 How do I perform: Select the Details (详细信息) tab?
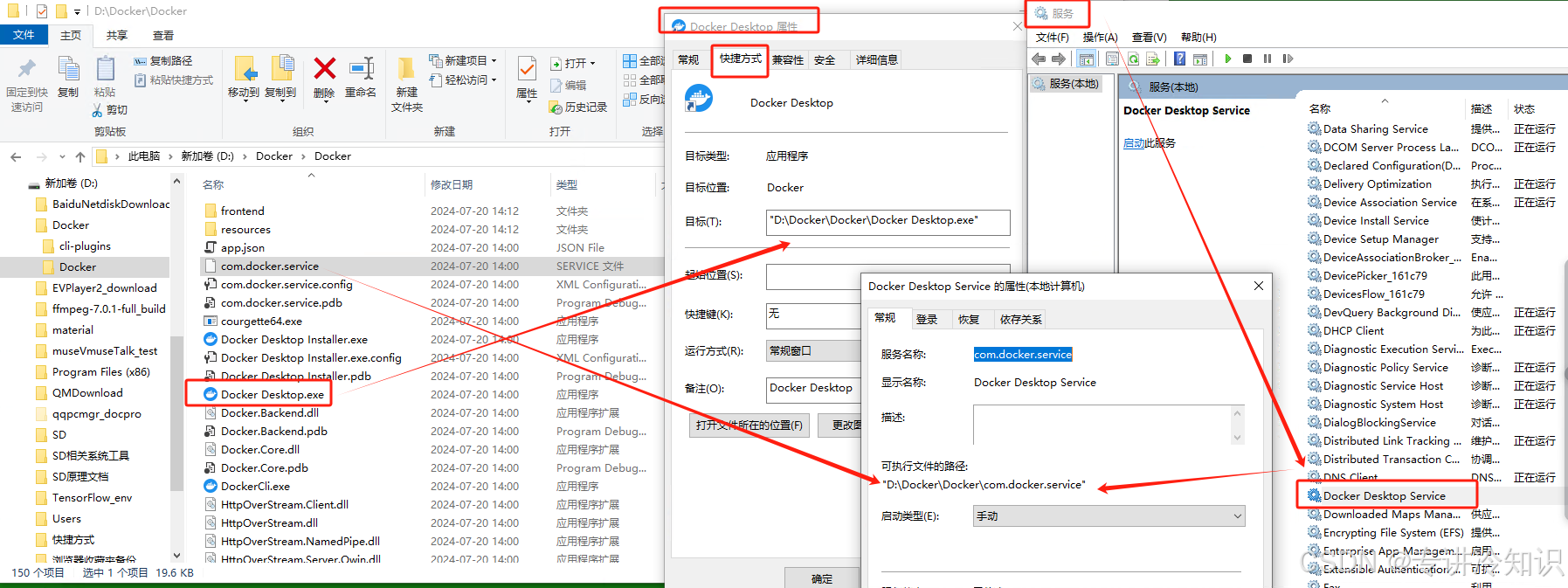click(x=876, y=60)
